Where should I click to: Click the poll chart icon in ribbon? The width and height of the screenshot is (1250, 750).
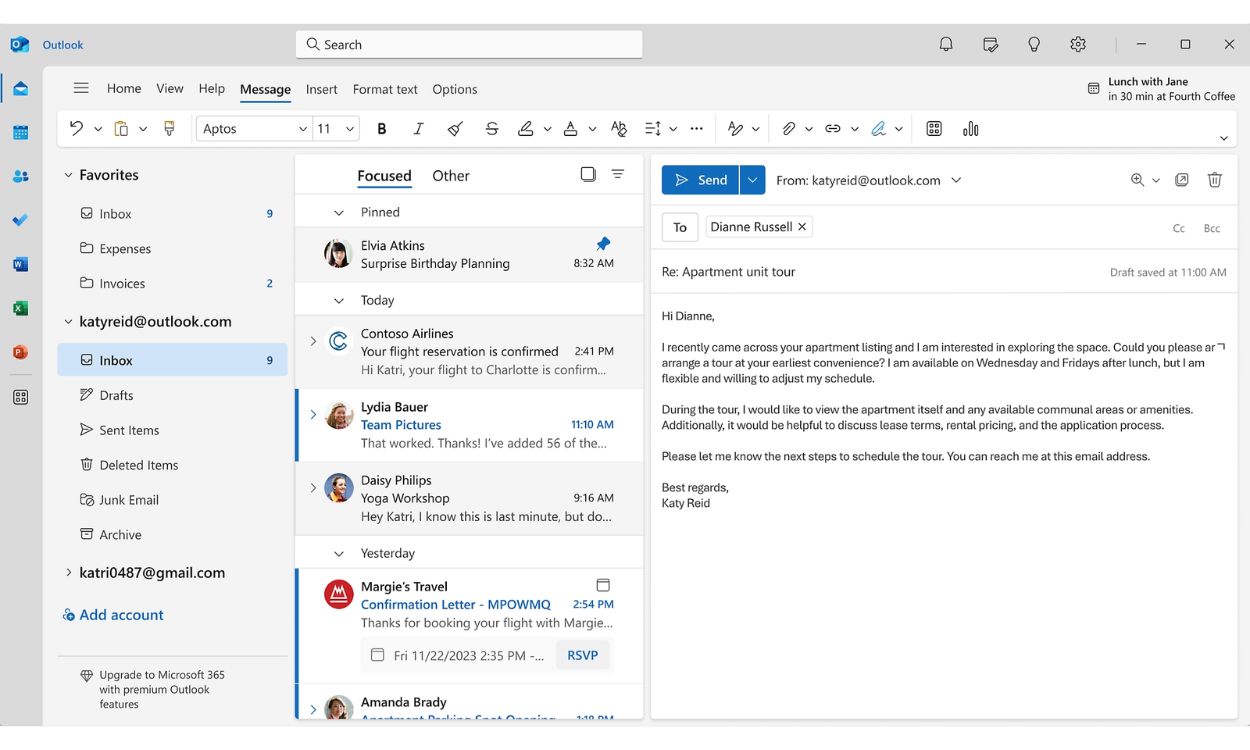click(970, 129)
